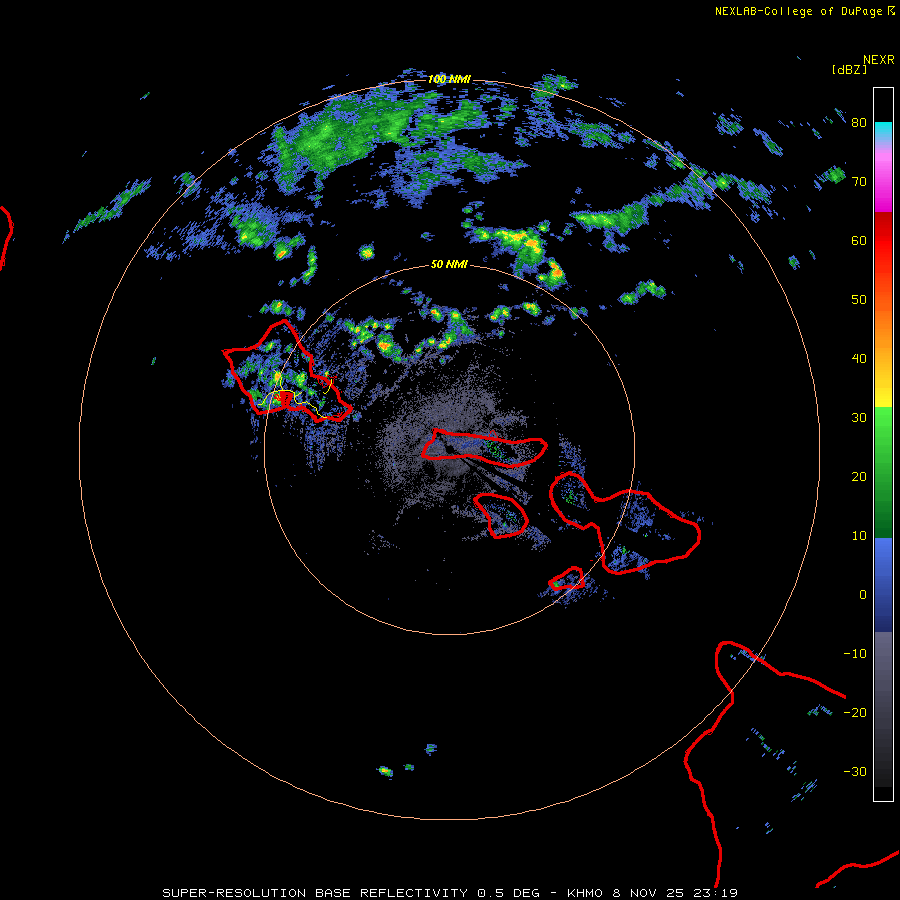
Task: Click the -10 value on the dBZ scale
Action: (855, 654)
